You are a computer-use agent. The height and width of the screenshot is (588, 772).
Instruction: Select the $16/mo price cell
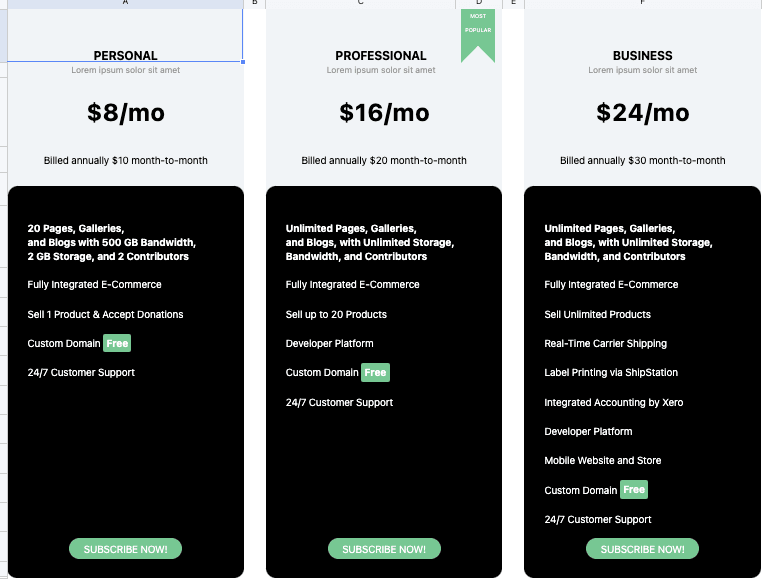384,113
